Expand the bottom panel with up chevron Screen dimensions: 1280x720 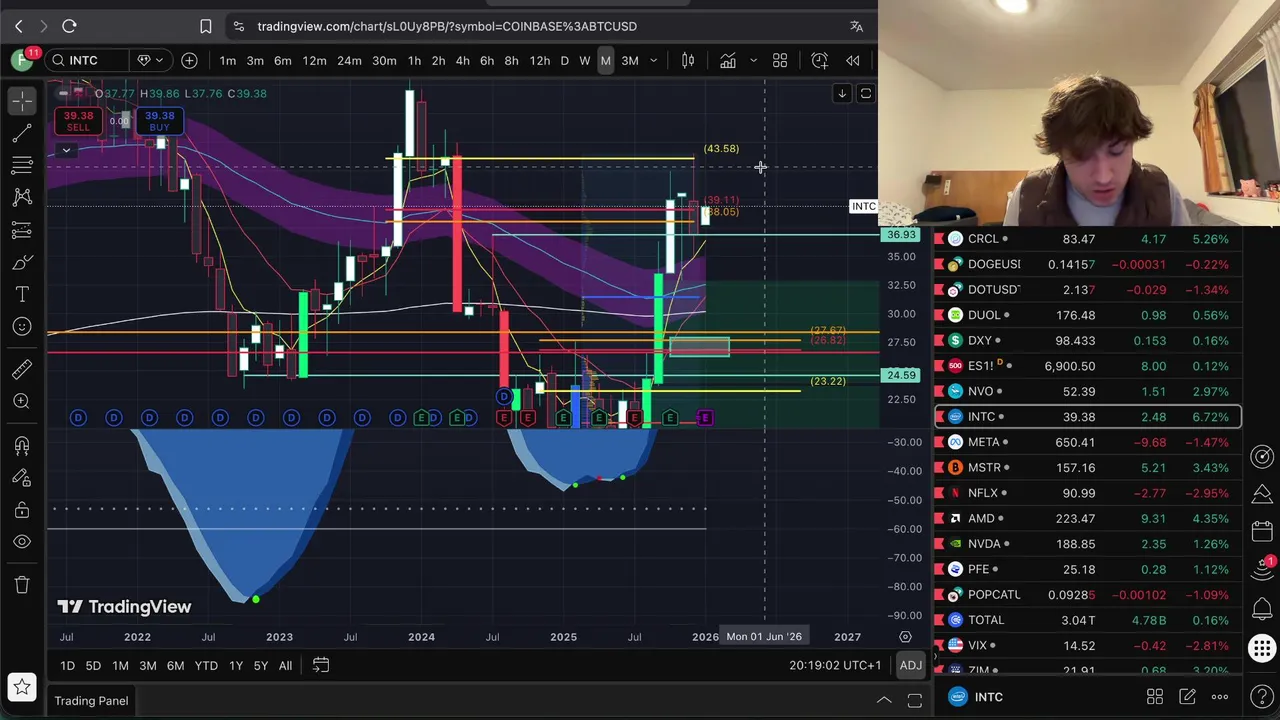(x=884, y=701)
